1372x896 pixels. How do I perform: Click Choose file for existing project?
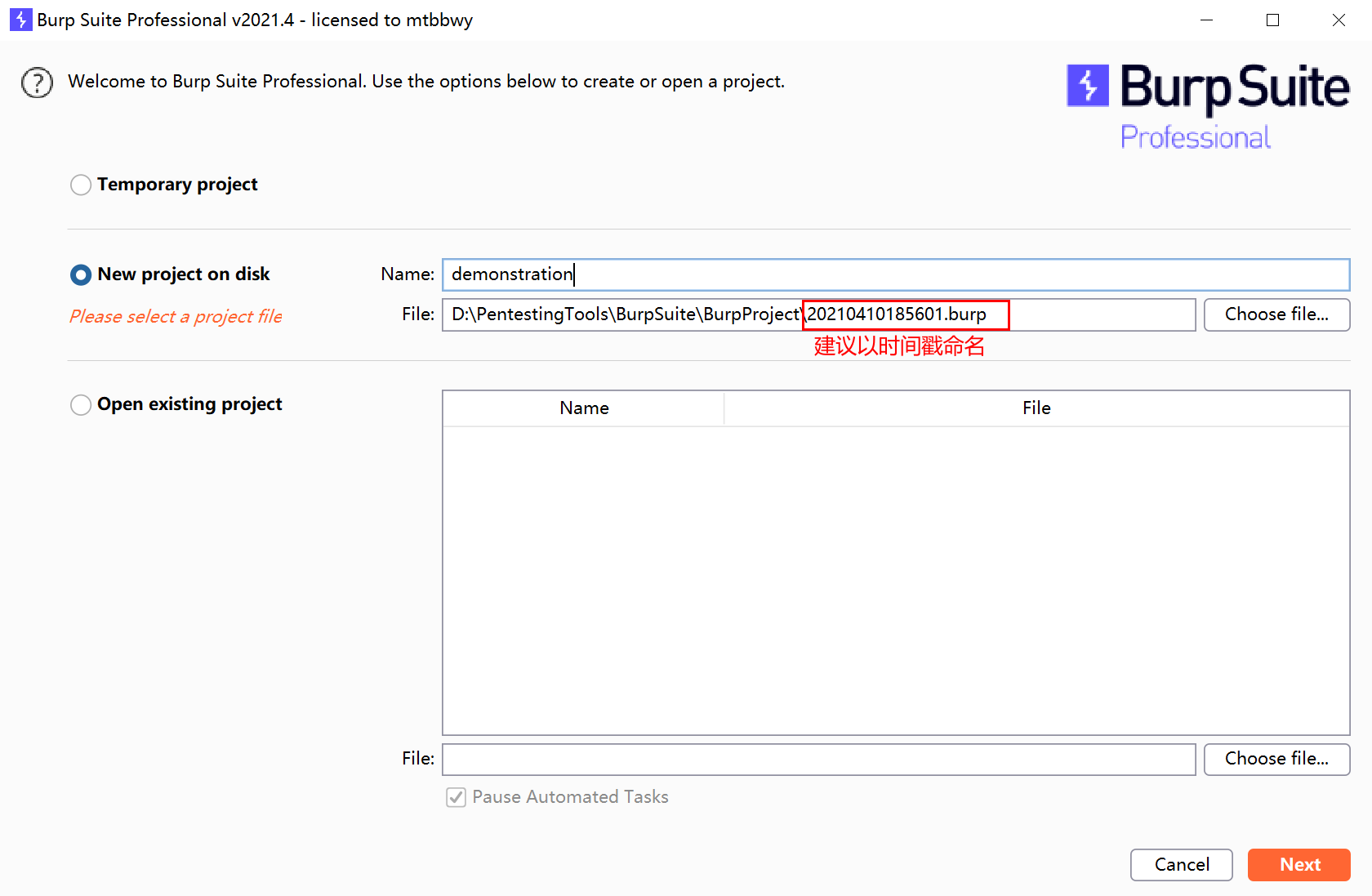pos(1276,759)
